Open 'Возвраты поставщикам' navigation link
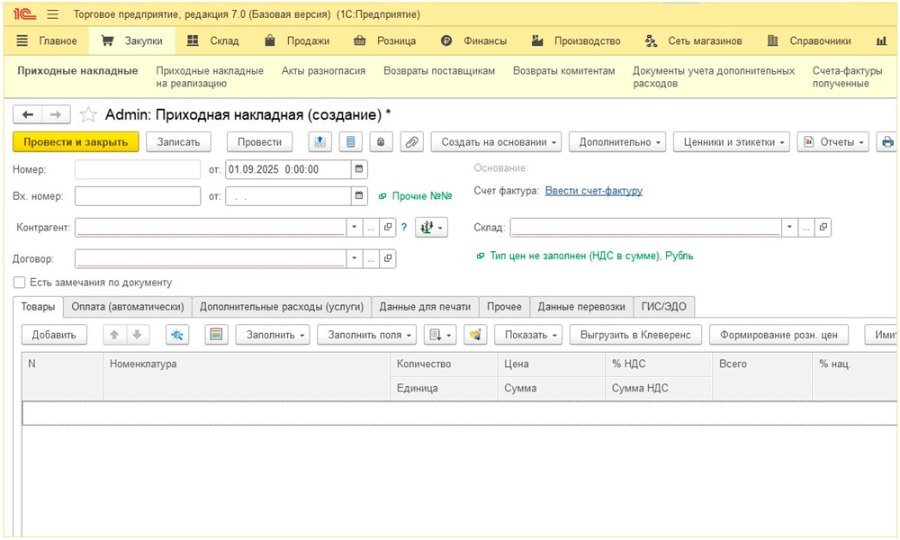The width and height of the screenshot is (900, 540). click(439, 71)
